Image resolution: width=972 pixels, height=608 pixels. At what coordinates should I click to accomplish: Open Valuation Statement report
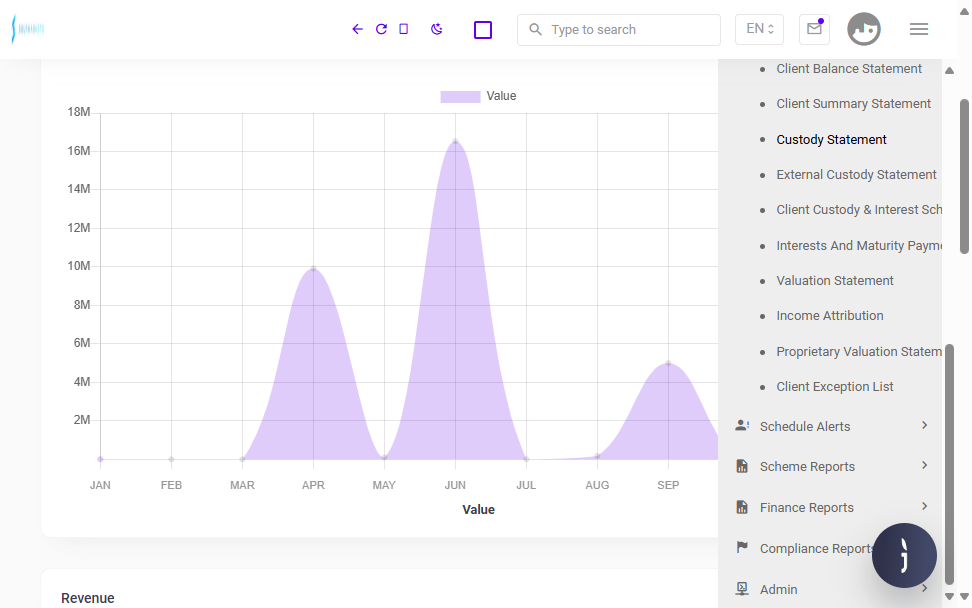point(835,281)
